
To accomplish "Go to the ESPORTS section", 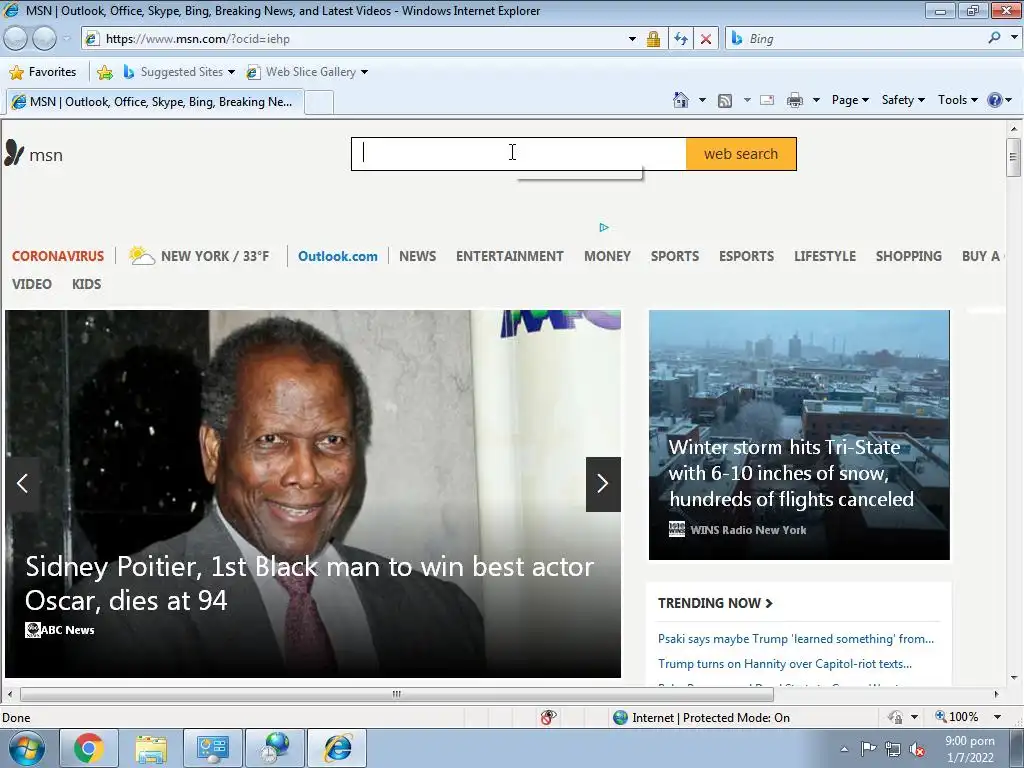I will pyautogui.click(x=746, y=256).
